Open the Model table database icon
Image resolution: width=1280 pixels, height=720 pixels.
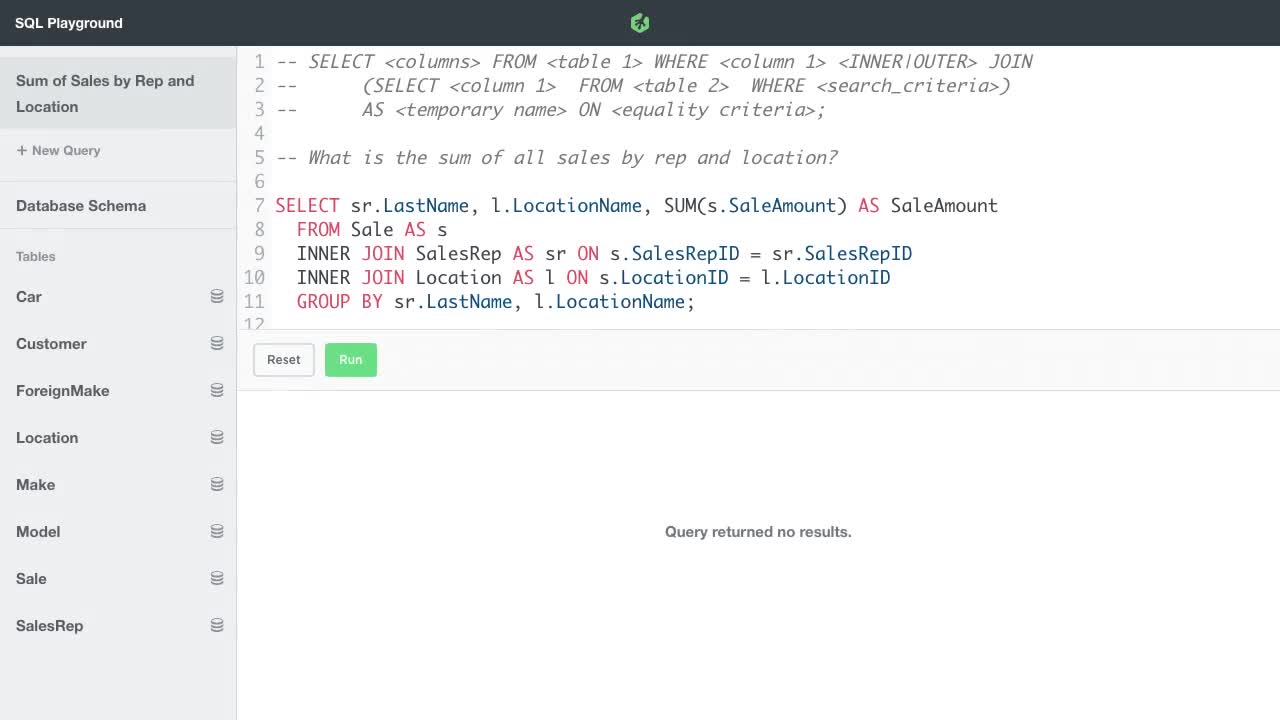(x=217, y=531)
